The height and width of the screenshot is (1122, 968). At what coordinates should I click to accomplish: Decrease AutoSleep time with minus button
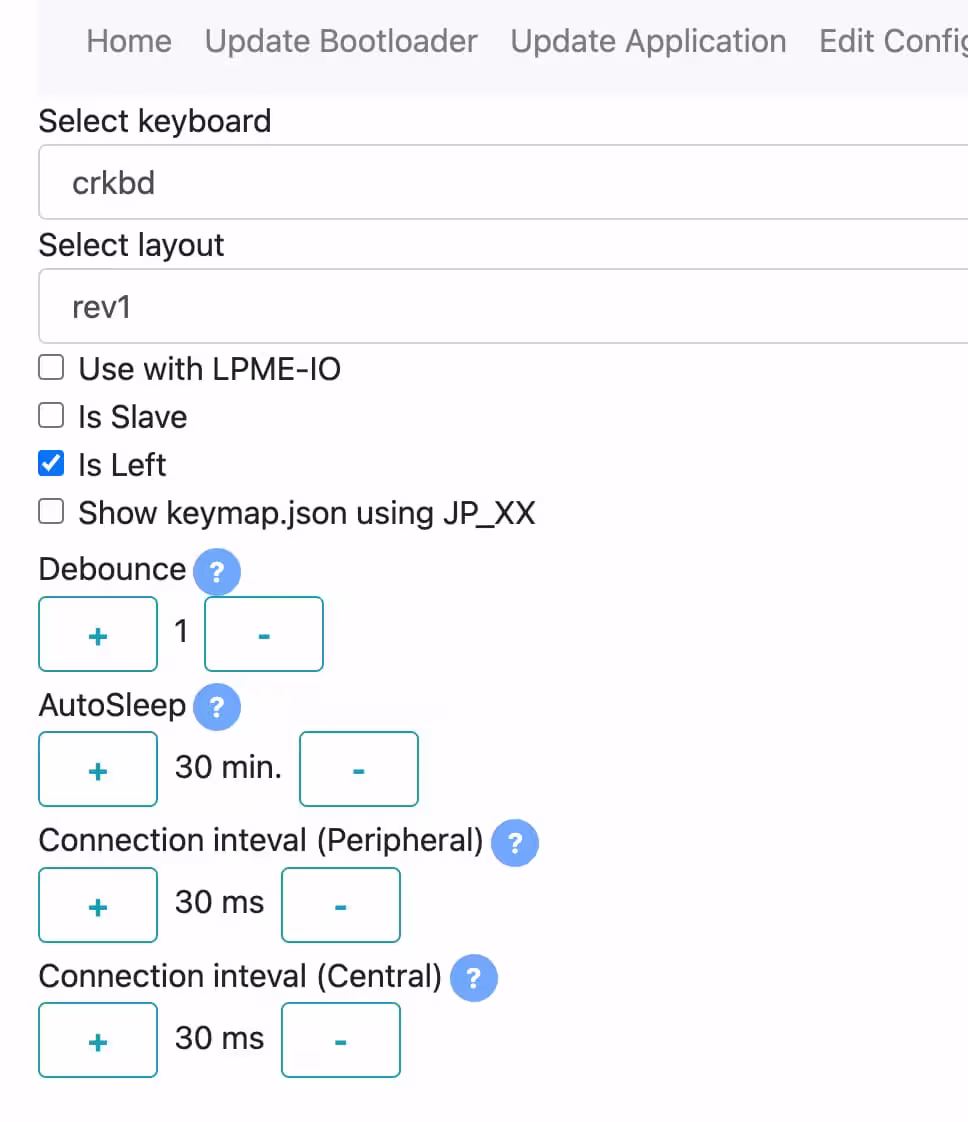point(358,769)
